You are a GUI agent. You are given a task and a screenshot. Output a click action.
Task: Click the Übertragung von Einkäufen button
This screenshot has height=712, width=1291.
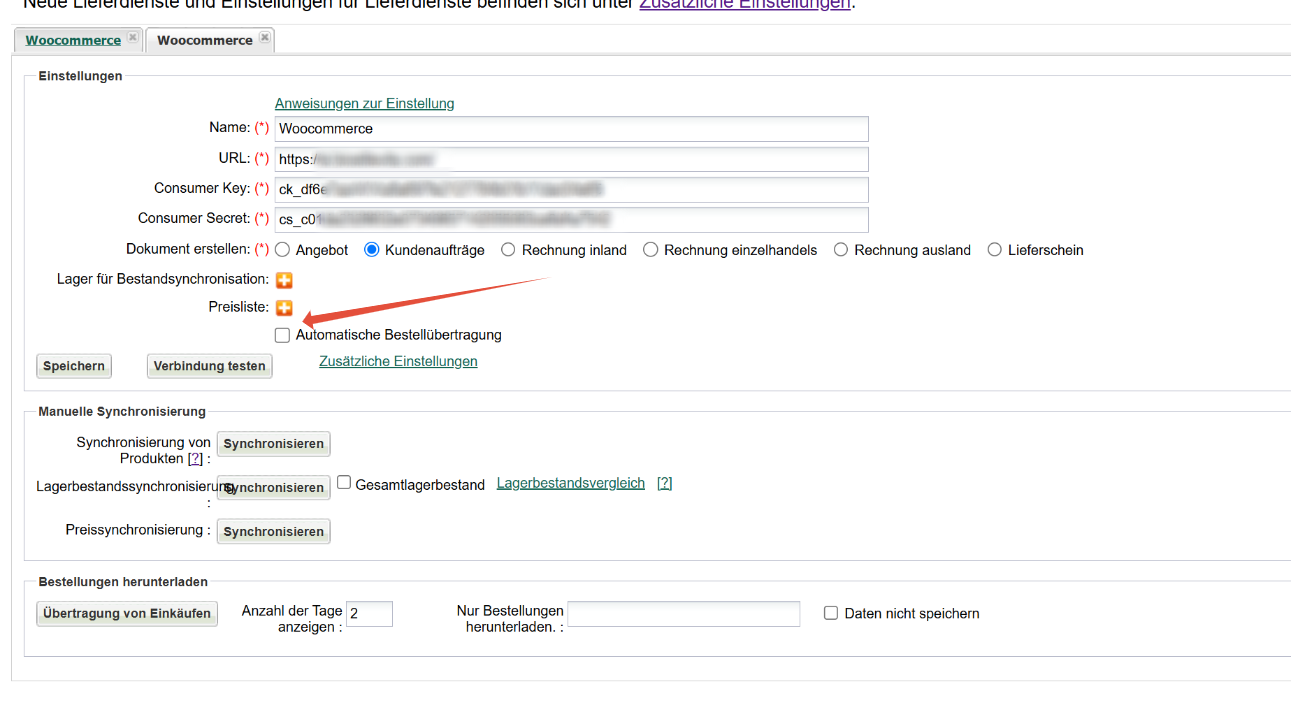coord(127,614)
